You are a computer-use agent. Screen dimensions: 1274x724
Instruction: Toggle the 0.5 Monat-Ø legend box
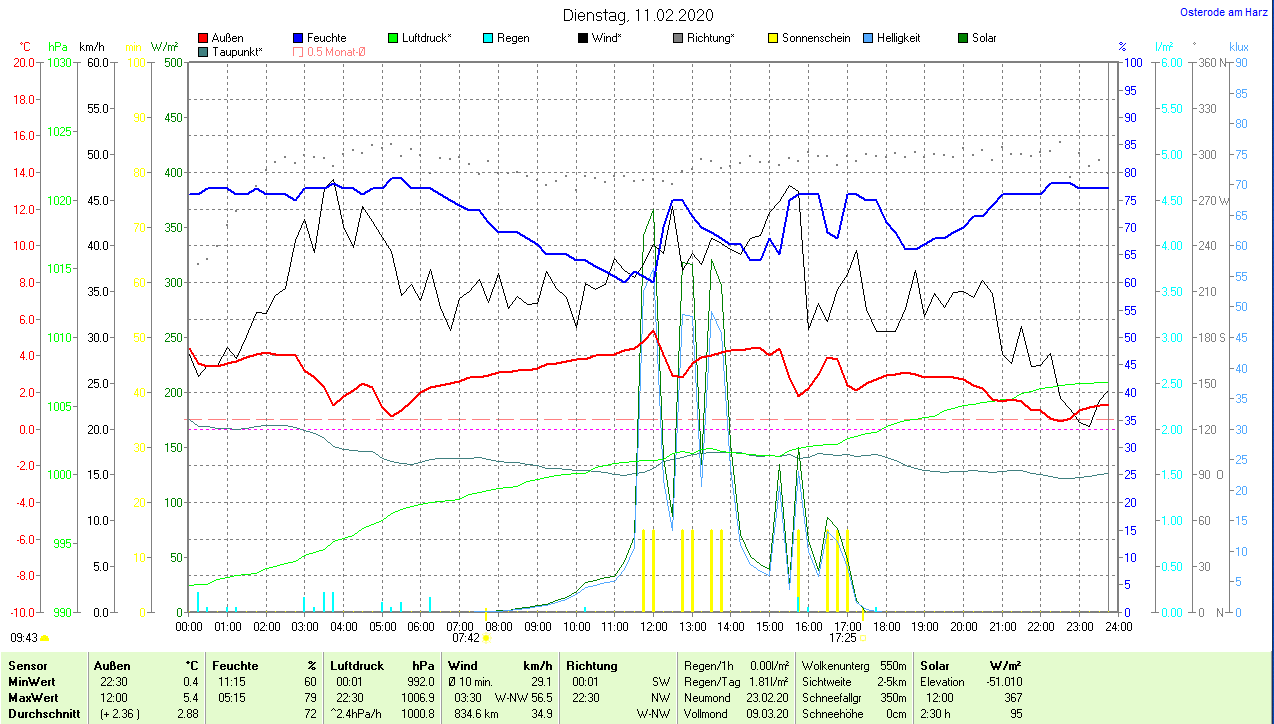[x=298, y=51]
